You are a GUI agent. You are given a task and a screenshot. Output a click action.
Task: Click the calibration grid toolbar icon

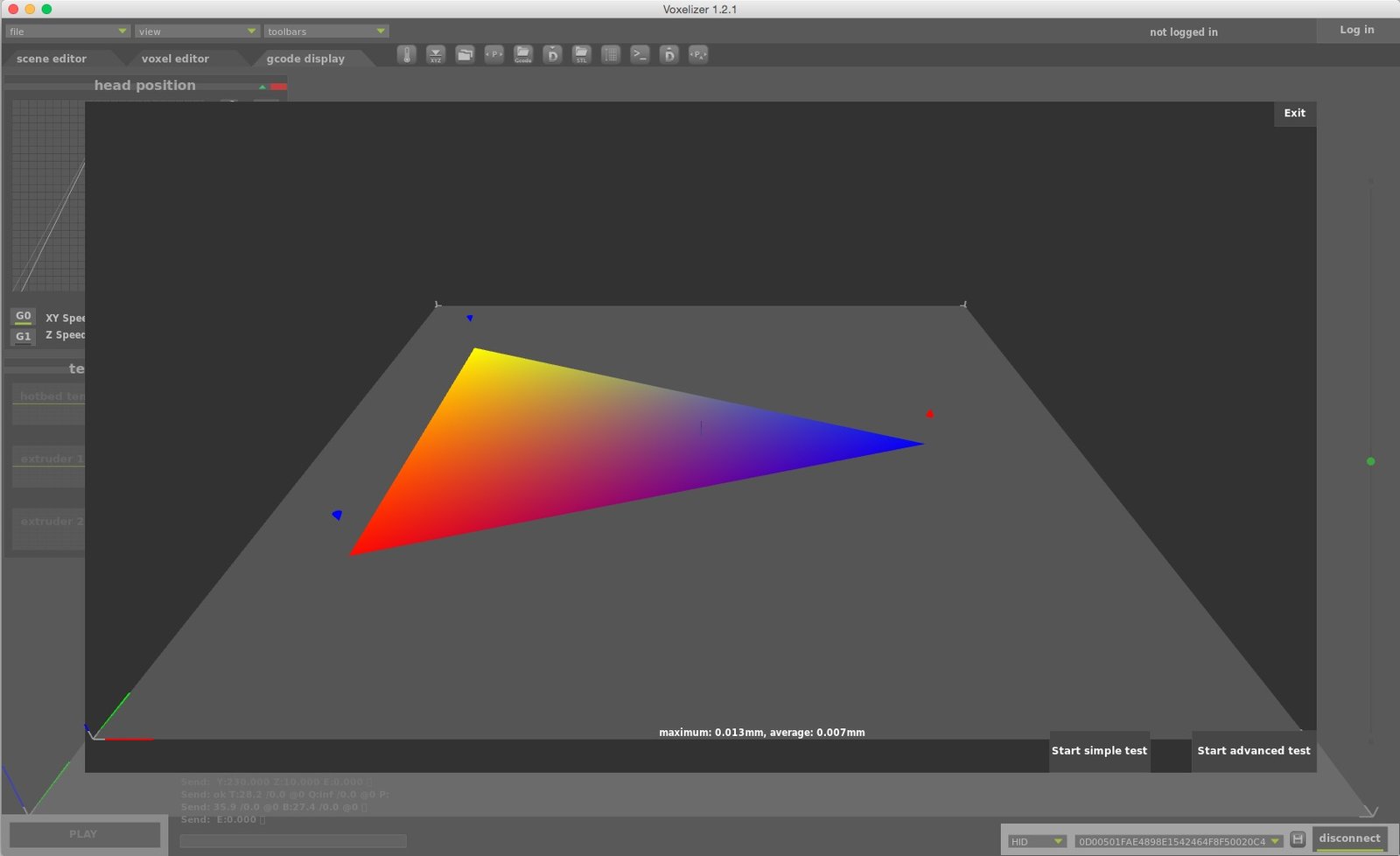(x=611, y=54)
